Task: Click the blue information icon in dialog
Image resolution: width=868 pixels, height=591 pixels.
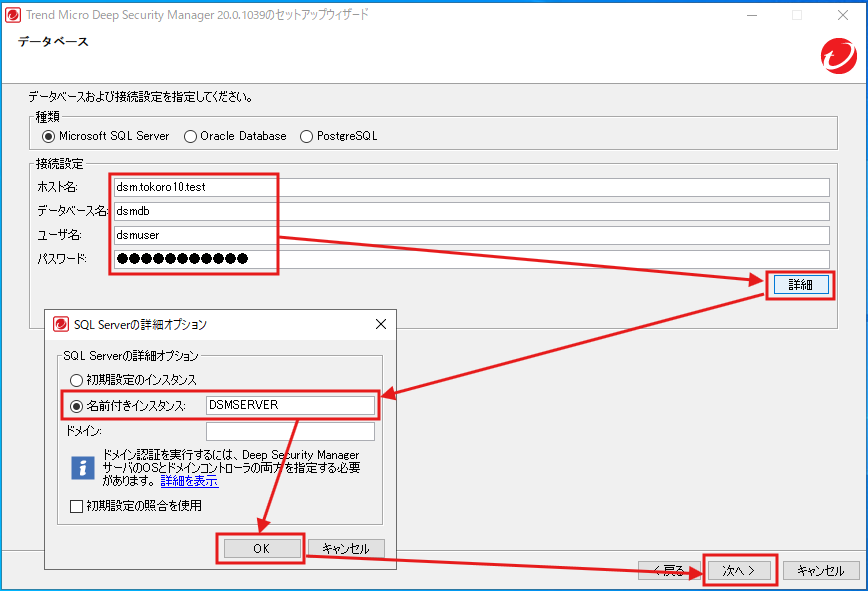Action: (x=83, y=468)
